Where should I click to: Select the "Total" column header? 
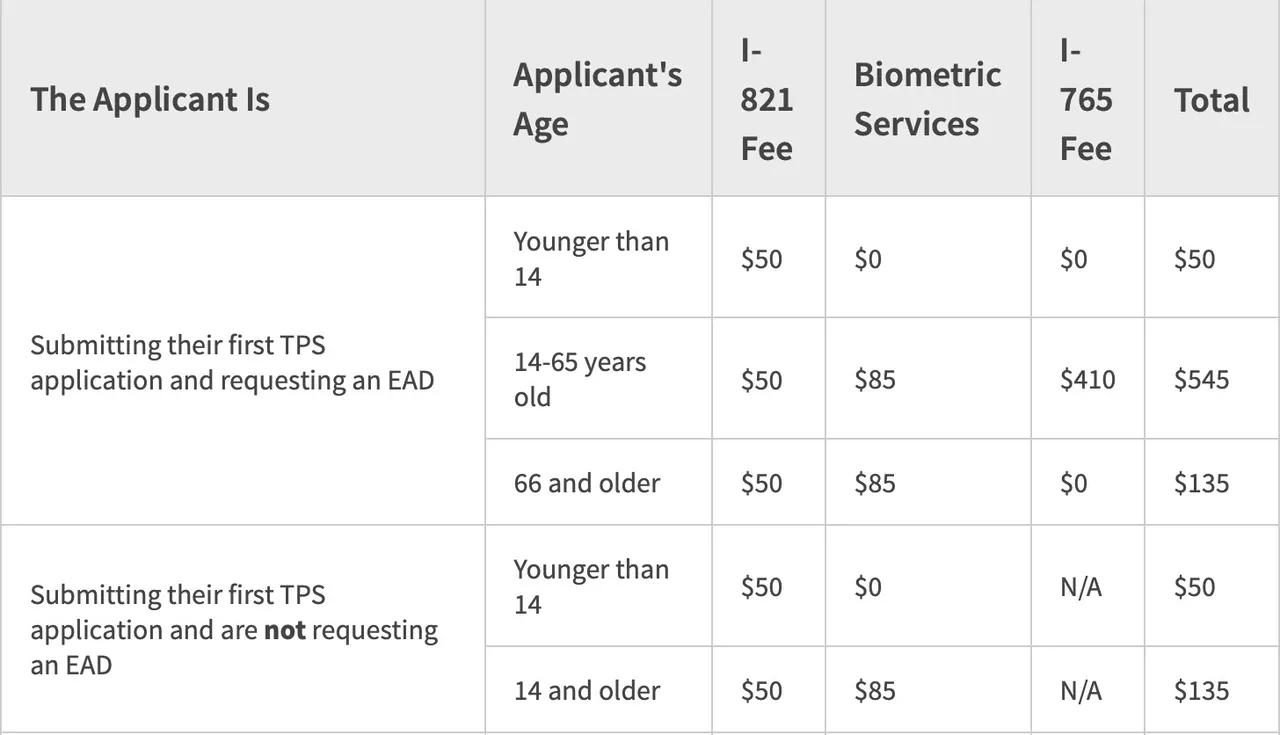tap(1211, 99)
